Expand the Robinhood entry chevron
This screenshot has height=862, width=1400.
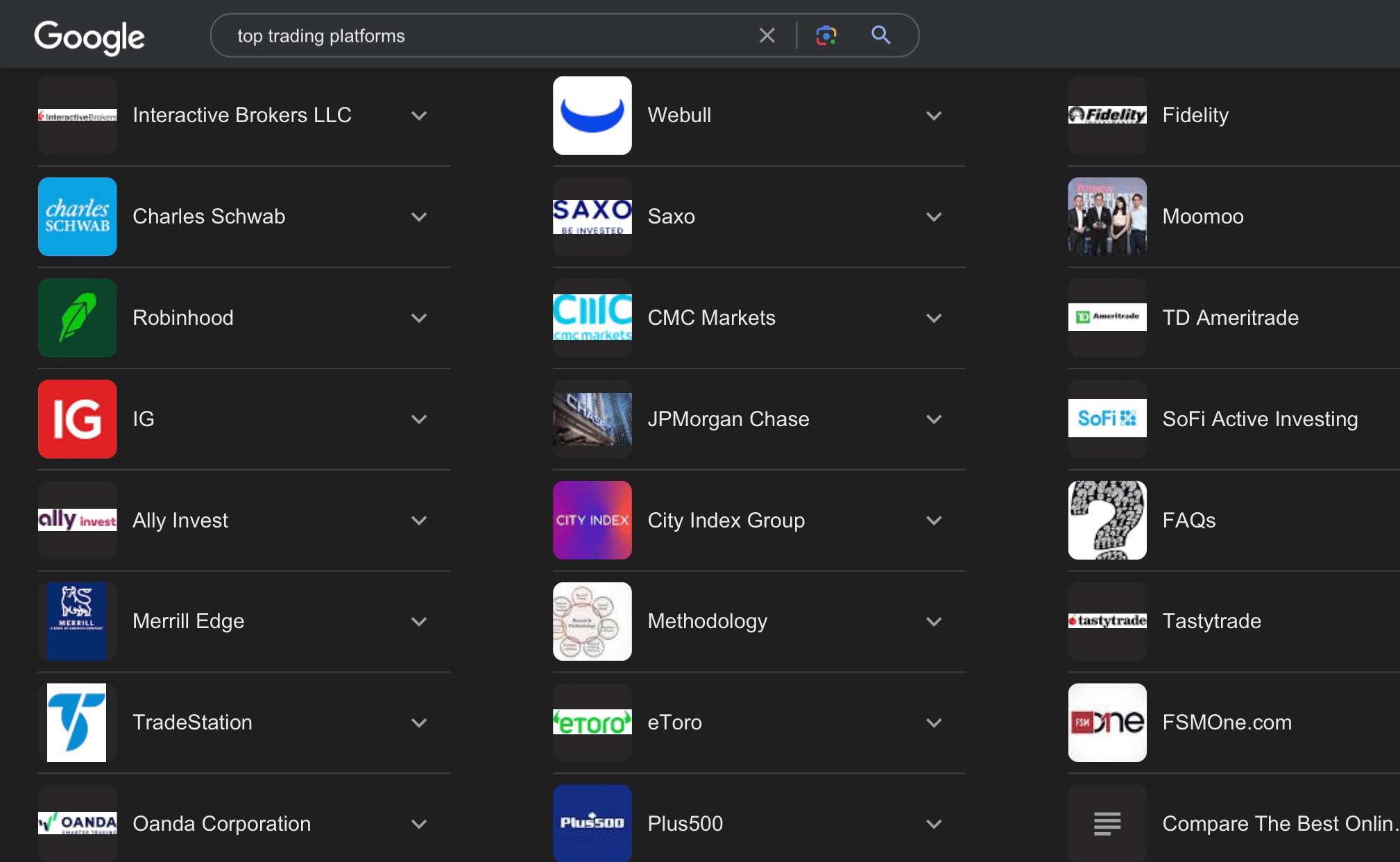tap(419, 319)
